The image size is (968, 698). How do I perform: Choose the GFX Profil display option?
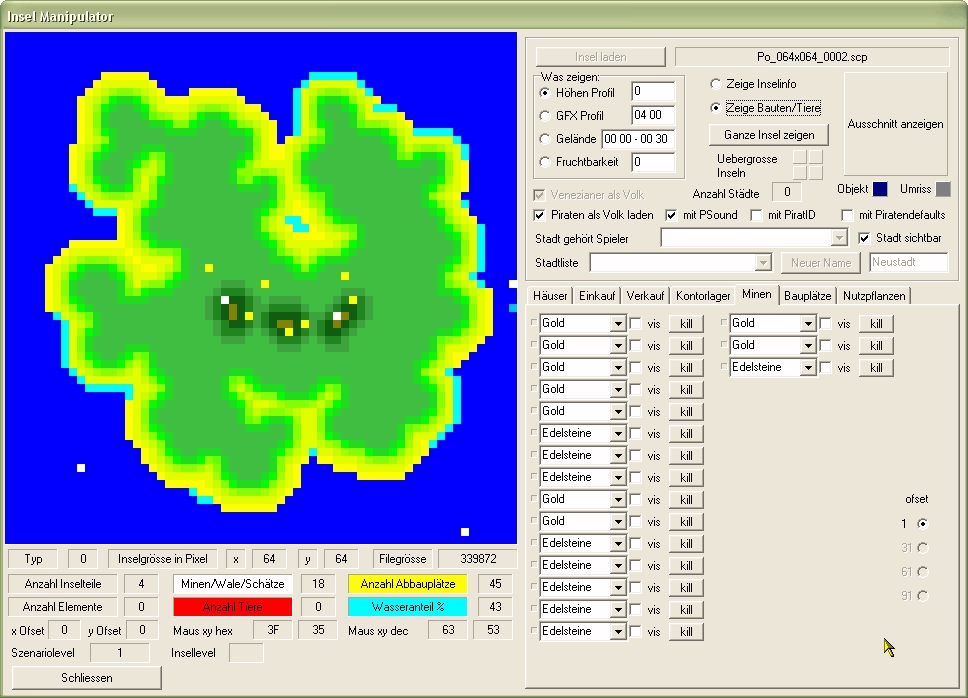(x=545, y=116)
